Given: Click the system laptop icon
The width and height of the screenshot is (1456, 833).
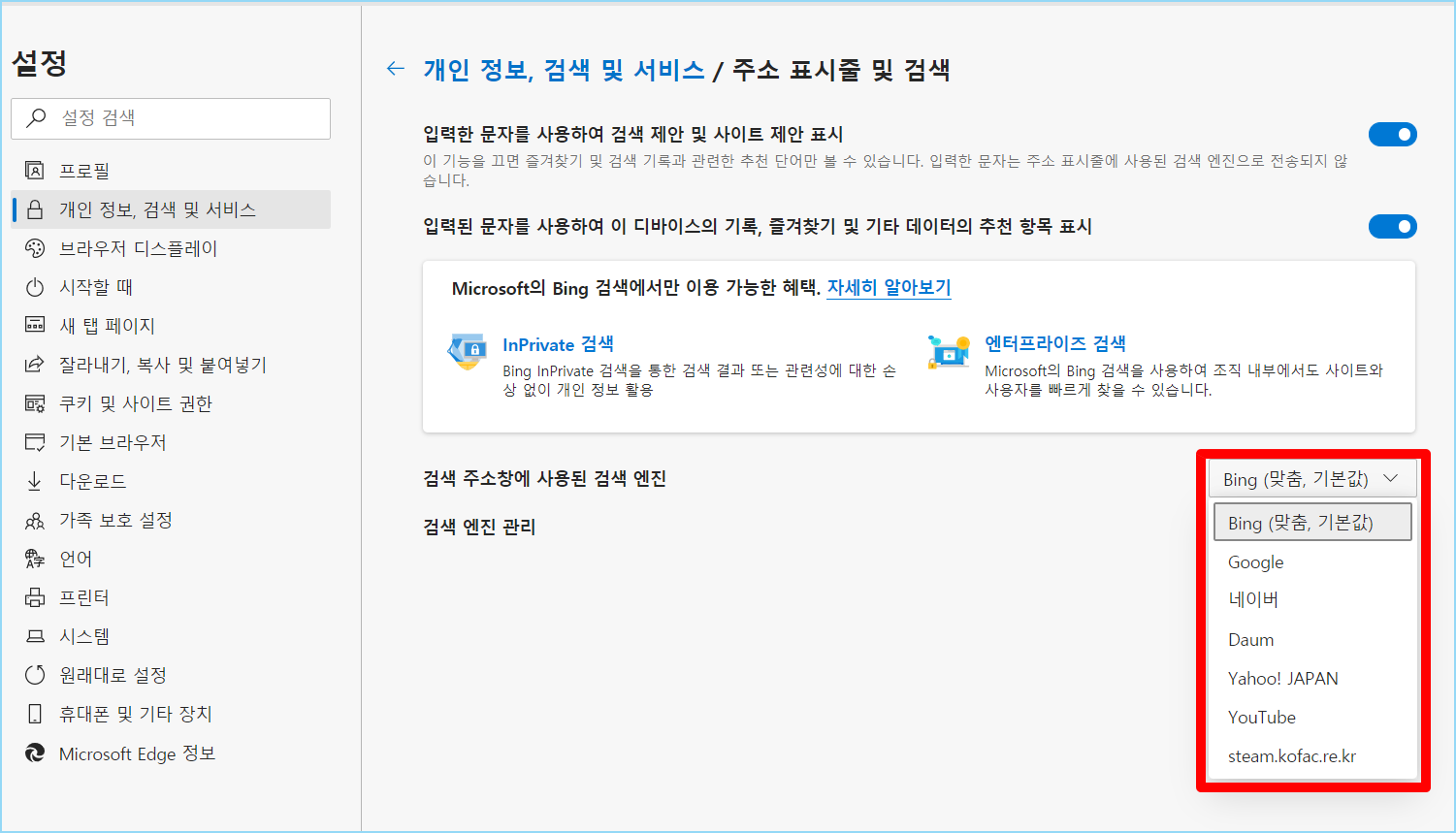Looking at the screenshot, I should coord(35,636).
